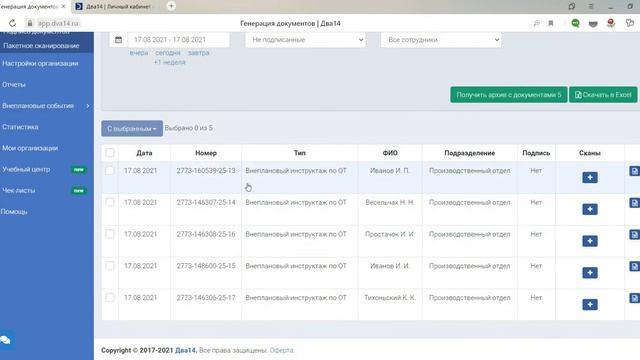Click the padlock icon in address bar
640x360 pixels.
30,23
